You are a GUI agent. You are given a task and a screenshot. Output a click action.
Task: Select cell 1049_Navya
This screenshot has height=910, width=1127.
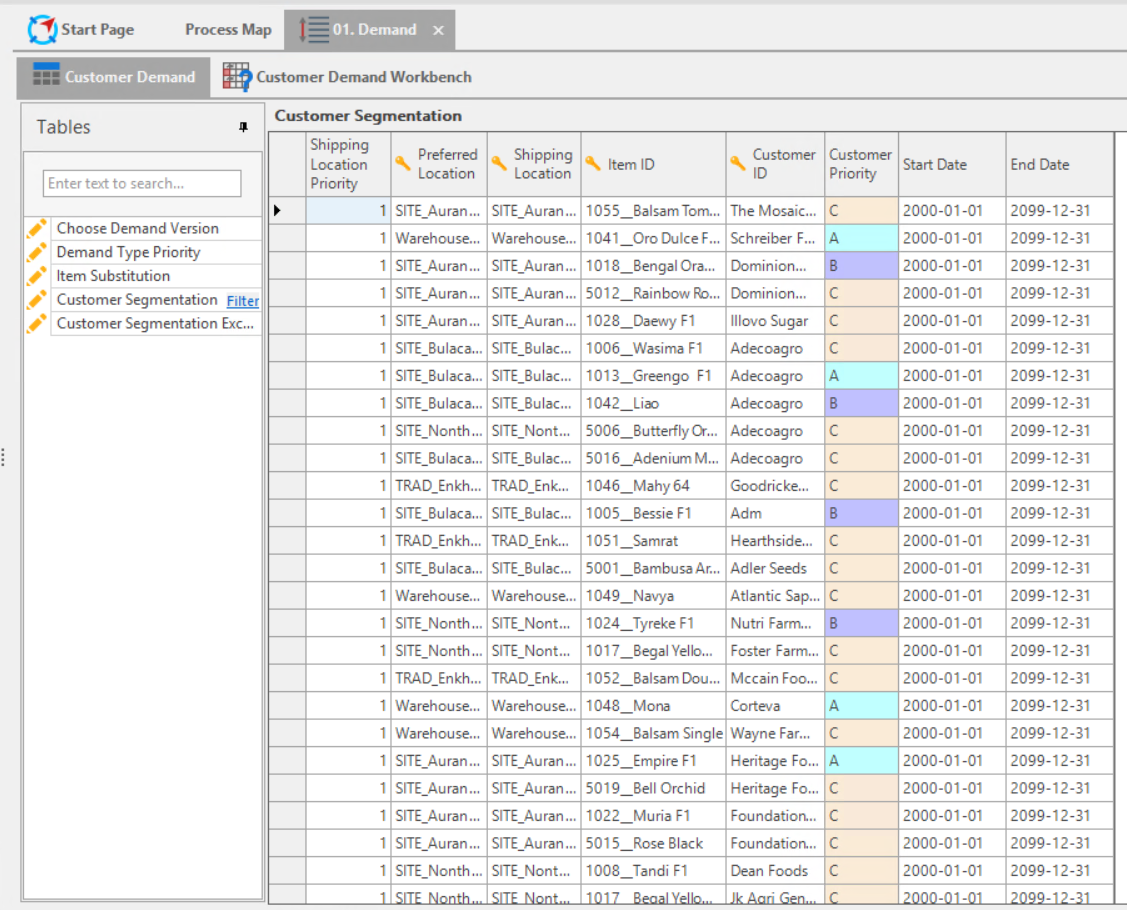pyautogui.click(x=653, y=596)
